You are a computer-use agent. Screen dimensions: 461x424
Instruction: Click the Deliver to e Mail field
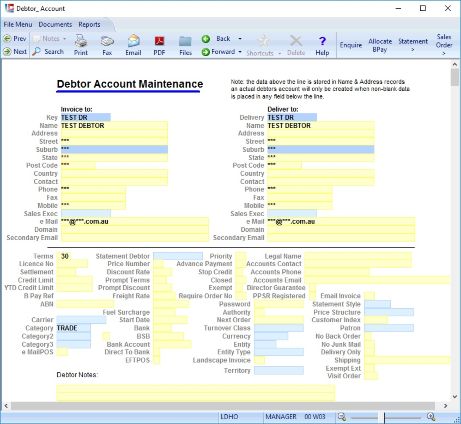click(341, 221)
